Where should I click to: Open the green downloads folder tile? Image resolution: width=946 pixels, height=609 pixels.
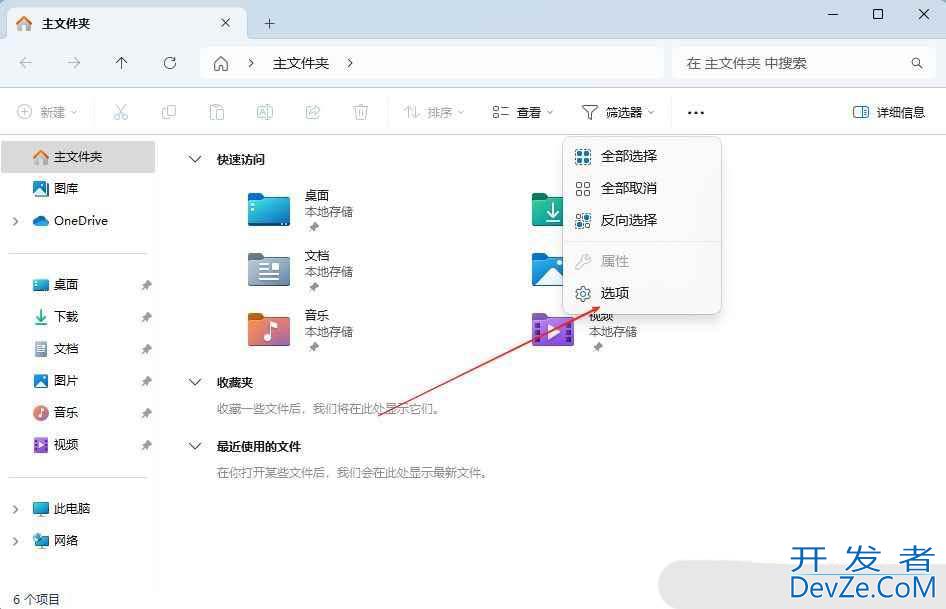click(547, 209)
